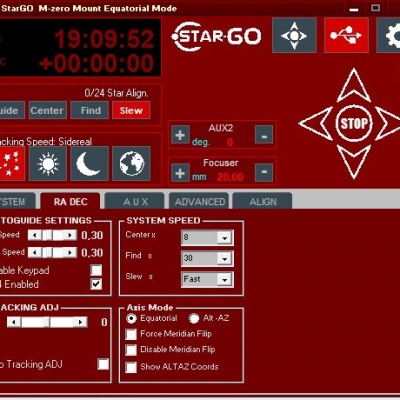Switch to the AUX tab
This screenshot has width=400, height=400.
click(135, 202)
